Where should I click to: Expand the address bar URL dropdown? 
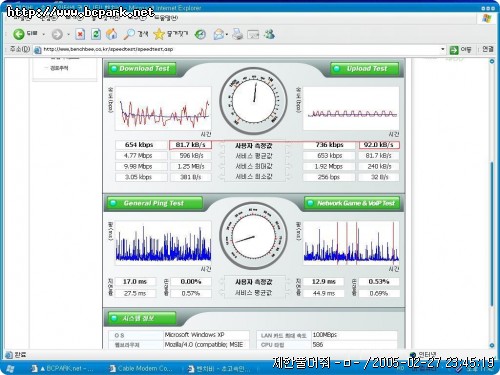(x=443, y=49)
